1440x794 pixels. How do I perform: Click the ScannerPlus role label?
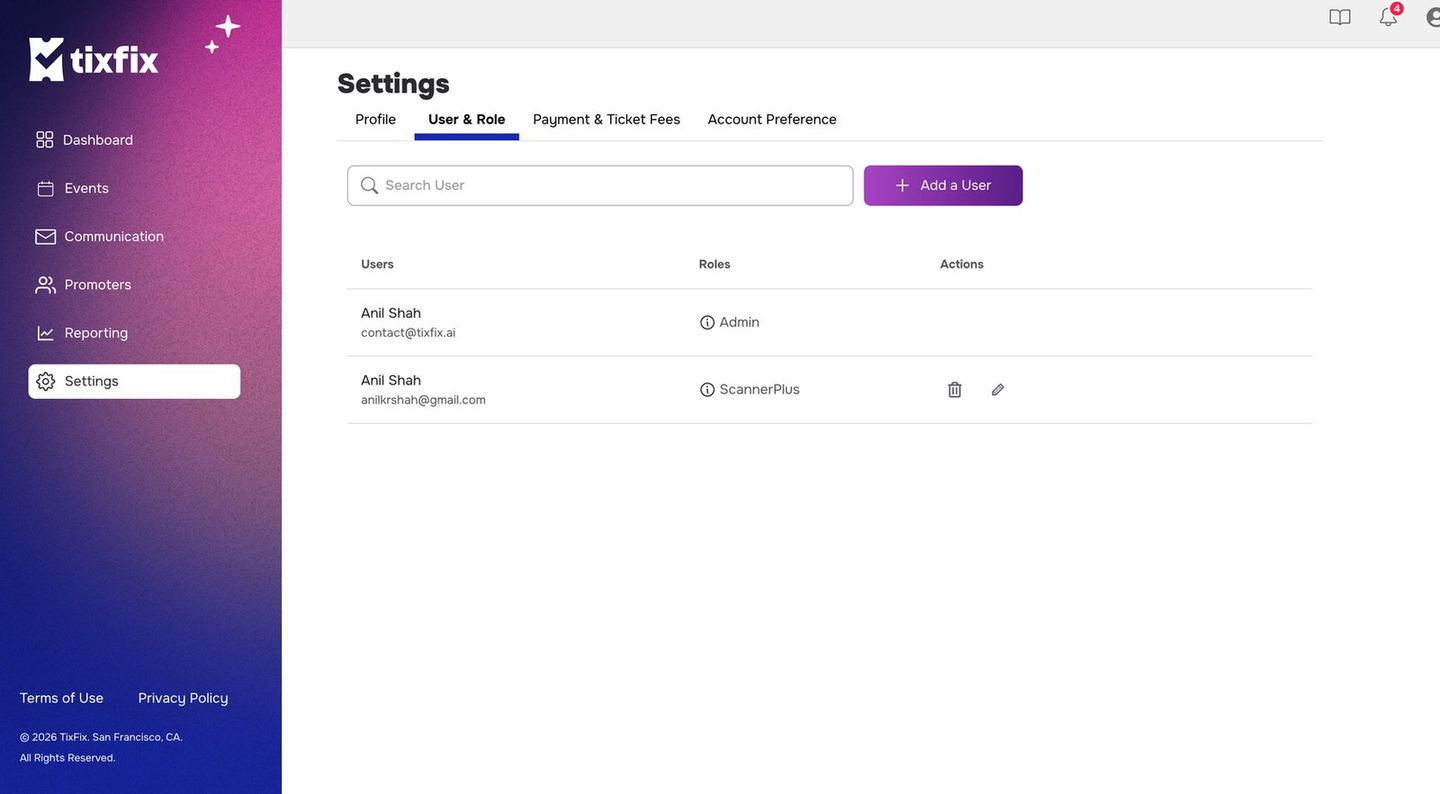click(760, 390)
